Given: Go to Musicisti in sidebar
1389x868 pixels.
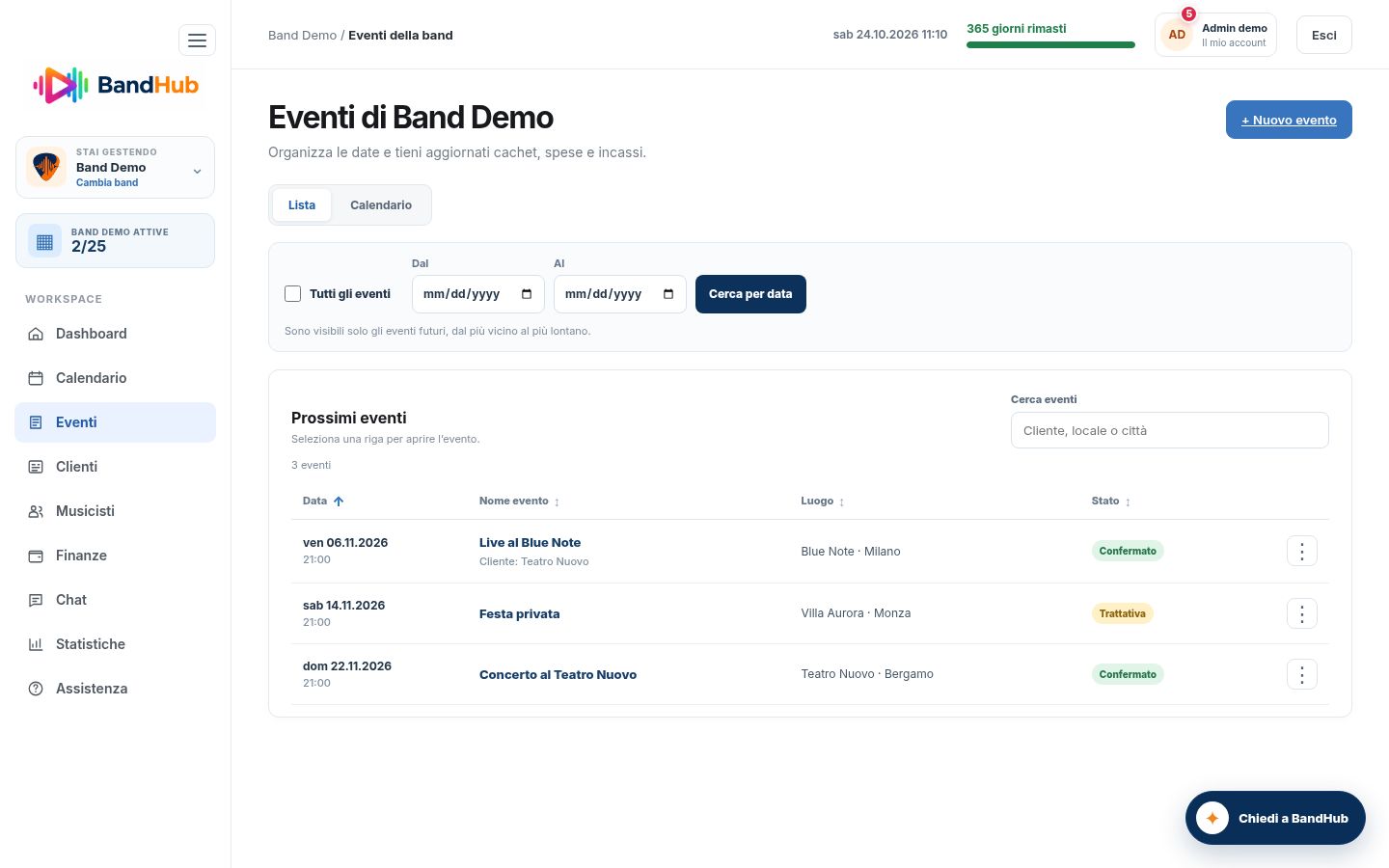Looking at the screenshot, I should pos(115,511).
